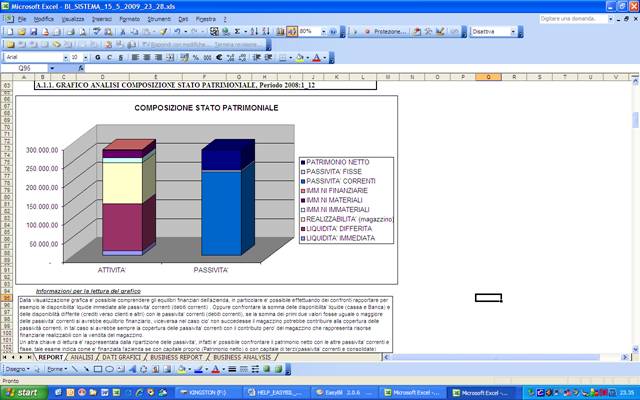The image size is (640, 400).
Task: Open Print Preview from standard toolbar
Action: [82, 32]
